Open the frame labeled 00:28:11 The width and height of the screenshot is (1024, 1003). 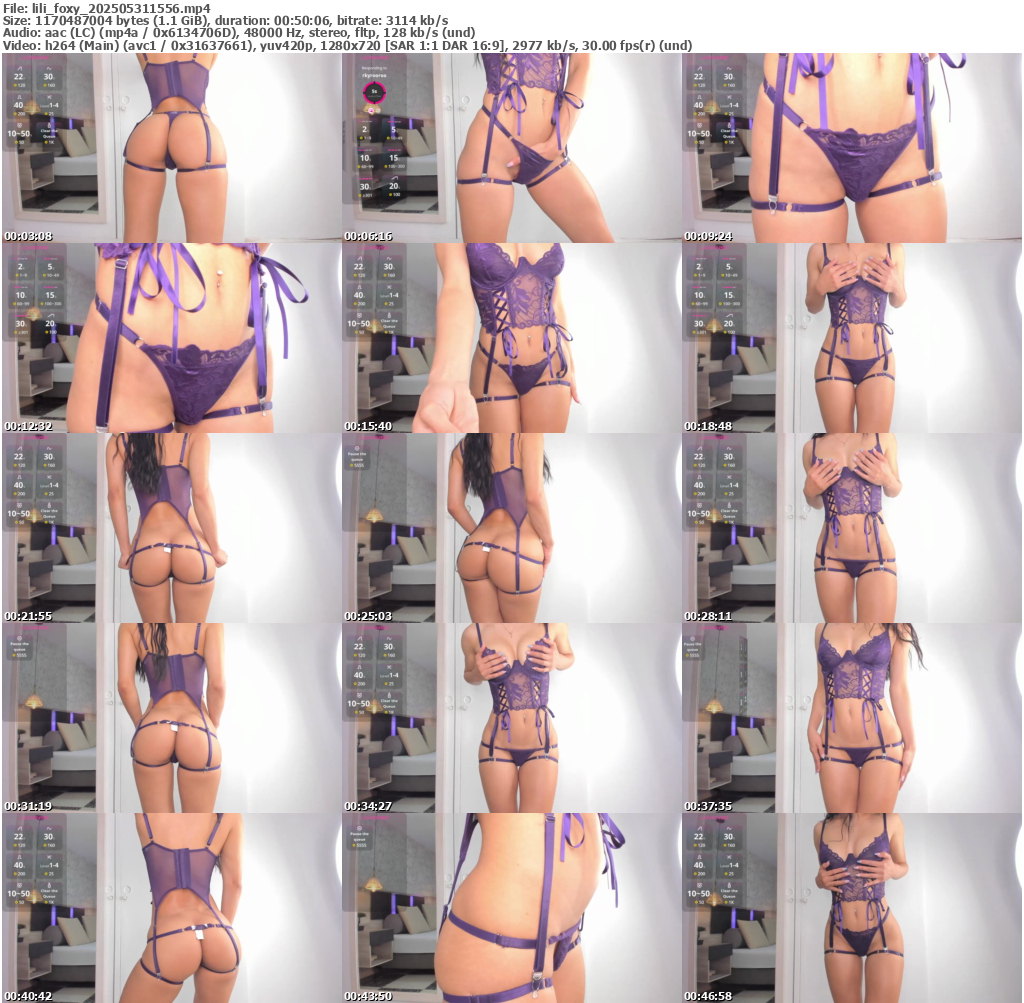coord(852,528)
